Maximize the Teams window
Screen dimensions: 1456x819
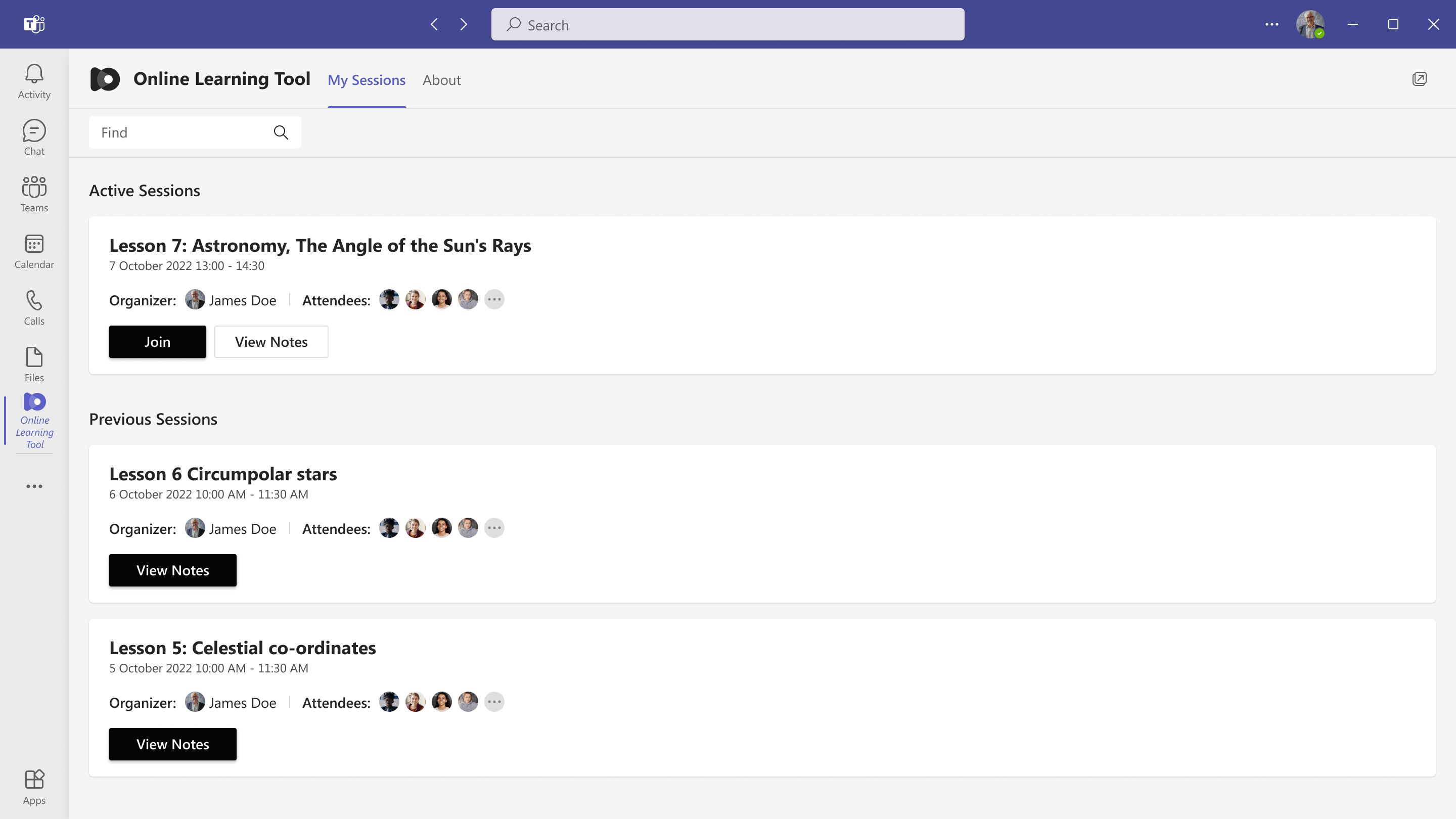tap(1393, 24)
